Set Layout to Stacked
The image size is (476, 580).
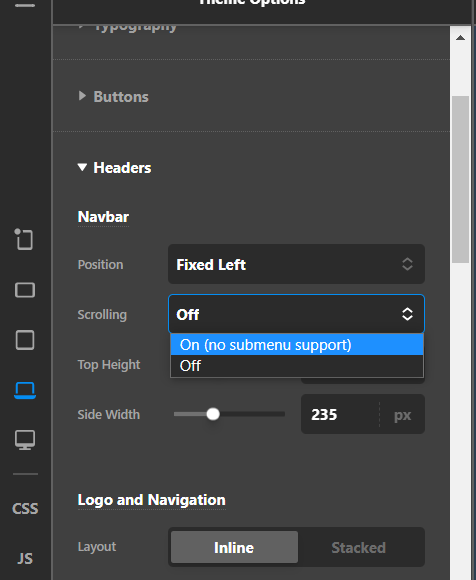click(x=358, y=547)
